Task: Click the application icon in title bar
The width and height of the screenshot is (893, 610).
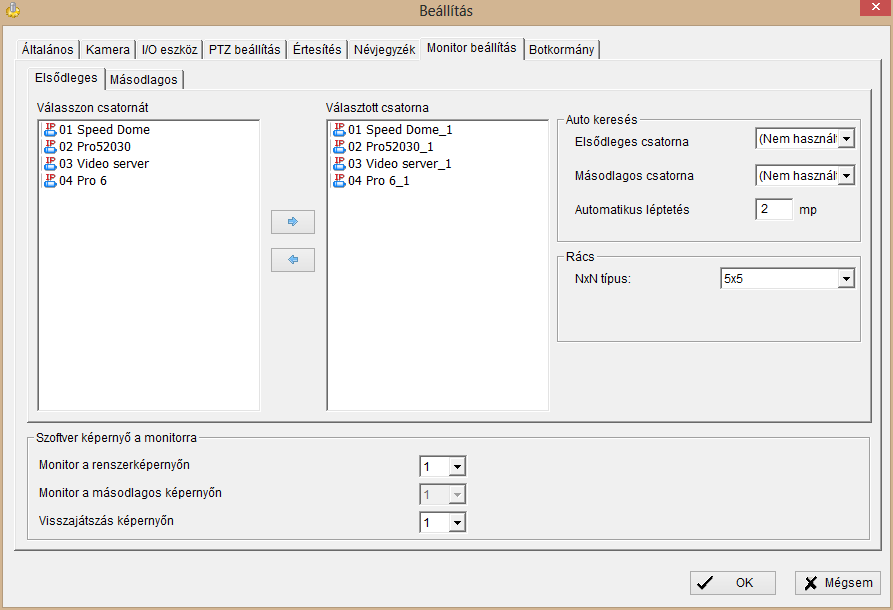Action: click(x=13, y=10)
